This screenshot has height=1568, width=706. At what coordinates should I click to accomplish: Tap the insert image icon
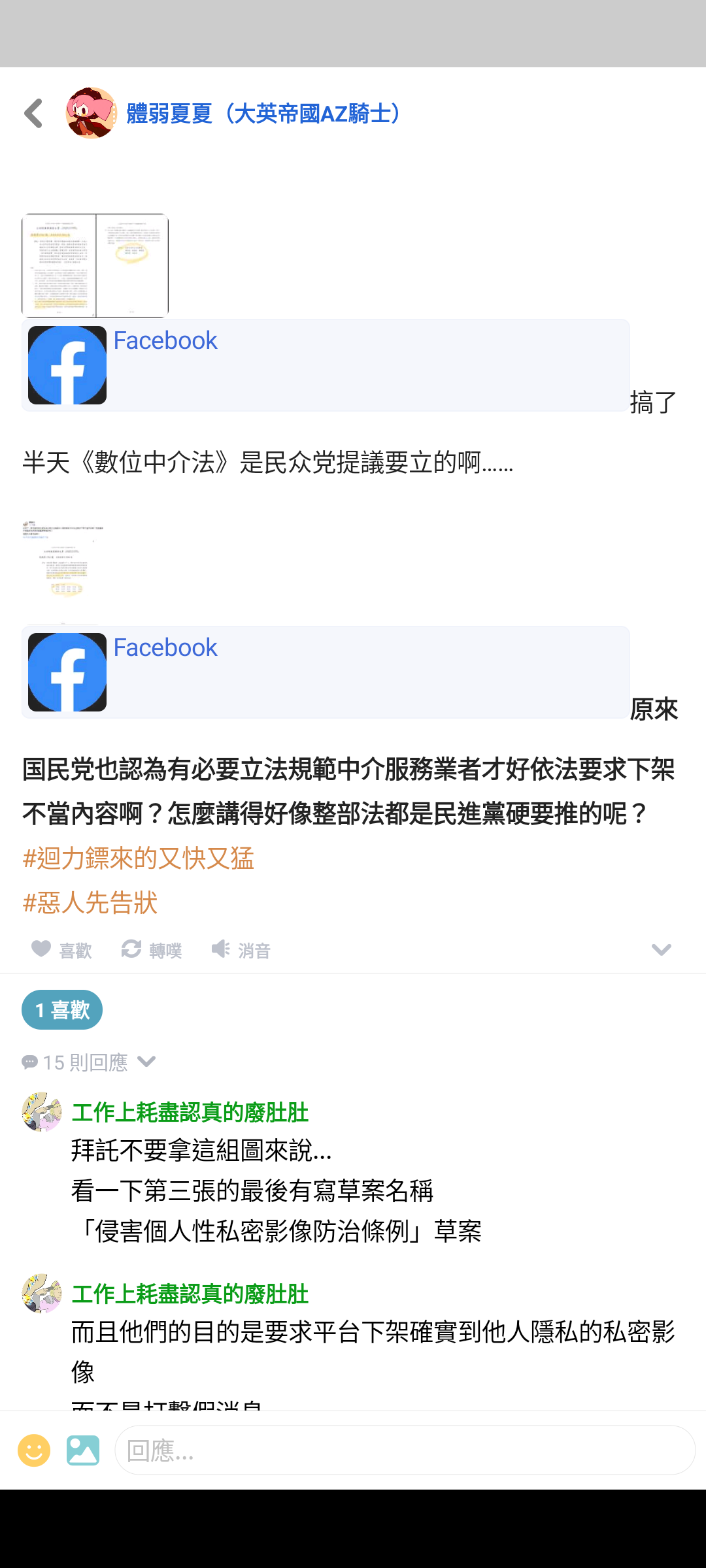tap(83, 1450)
